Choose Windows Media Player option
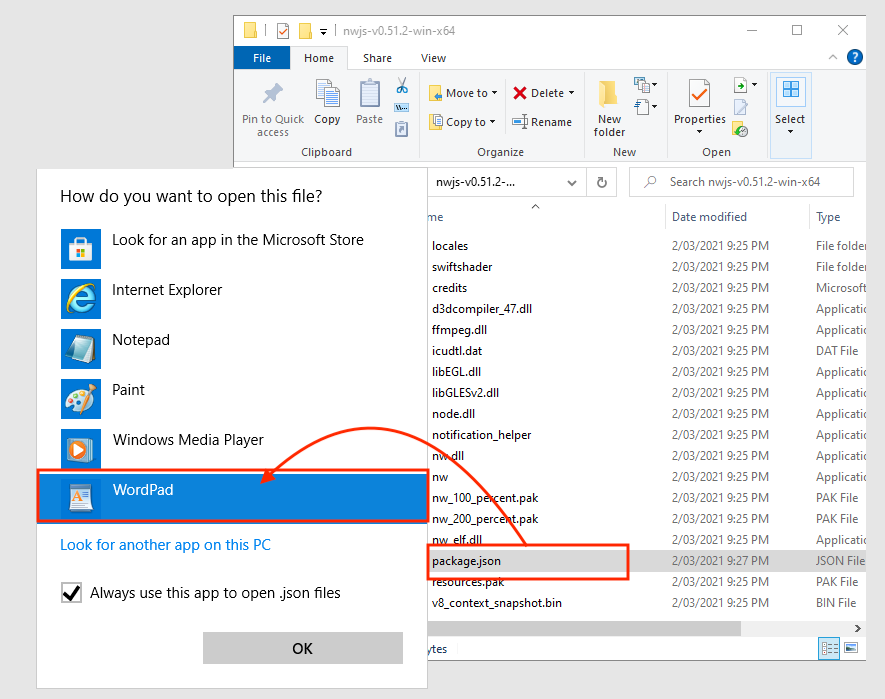Viewport: 885px width, 699px height. point(231,448)
